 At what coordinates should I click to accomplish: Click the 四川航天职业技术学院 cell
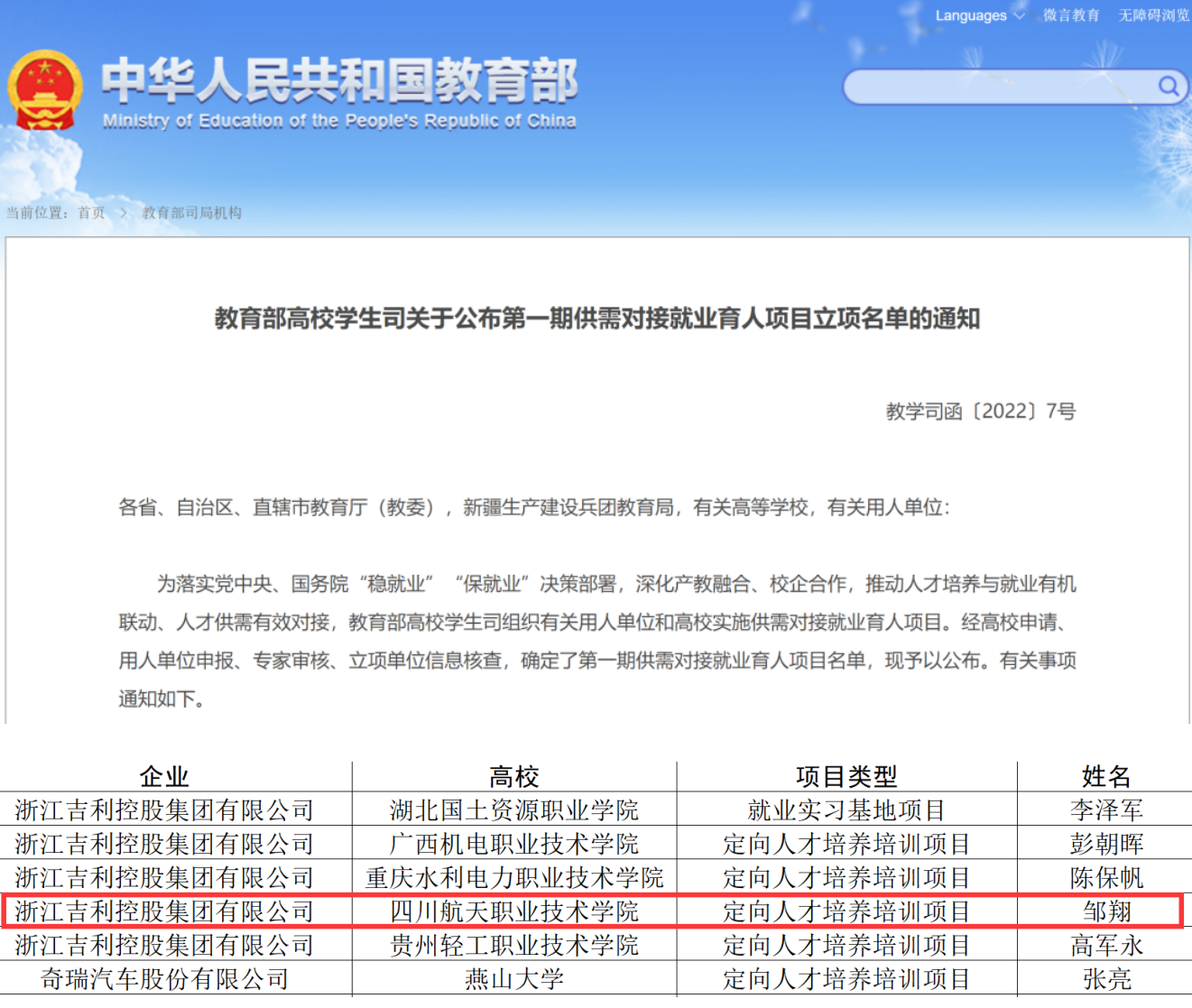513,911
